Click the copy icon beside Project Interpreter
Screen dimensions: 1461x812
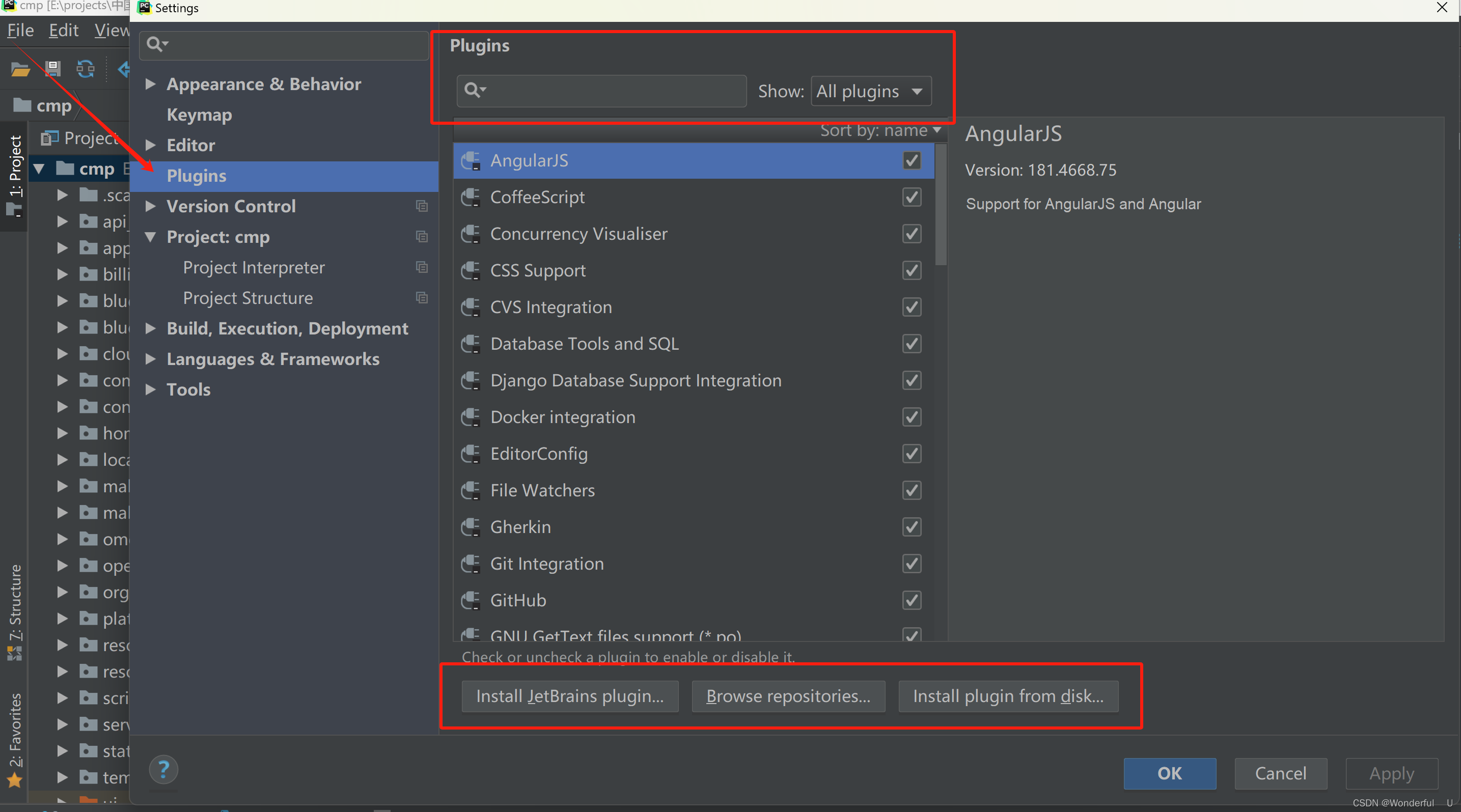pyautogui.click(x=422, y=267)
